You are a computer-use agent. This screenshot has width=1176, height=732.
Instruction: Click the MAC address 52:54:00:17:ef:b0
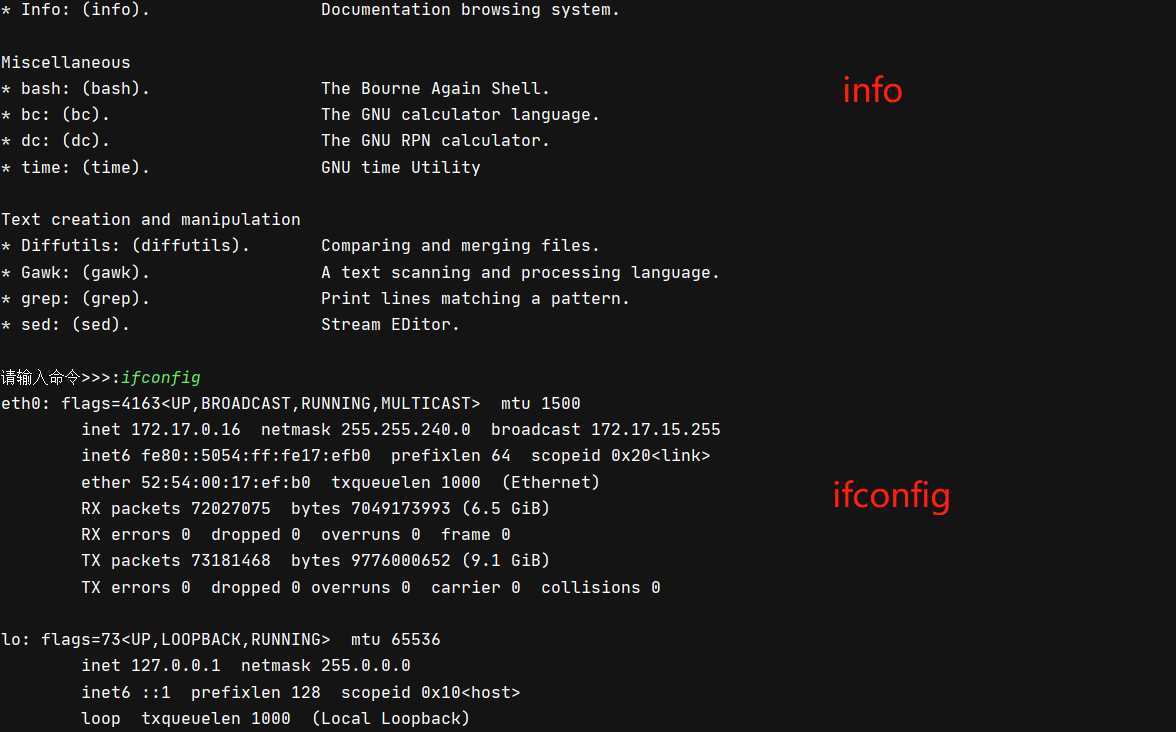(226, 482)
